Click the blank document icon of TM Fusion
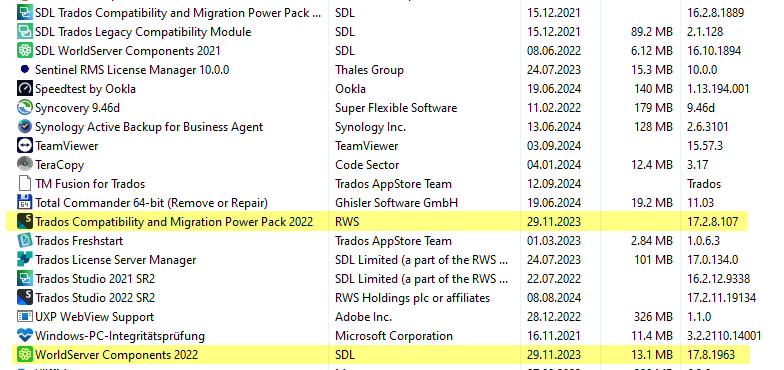Image resolution: width=784 pixels, height=370 pixels. [24, 184]
